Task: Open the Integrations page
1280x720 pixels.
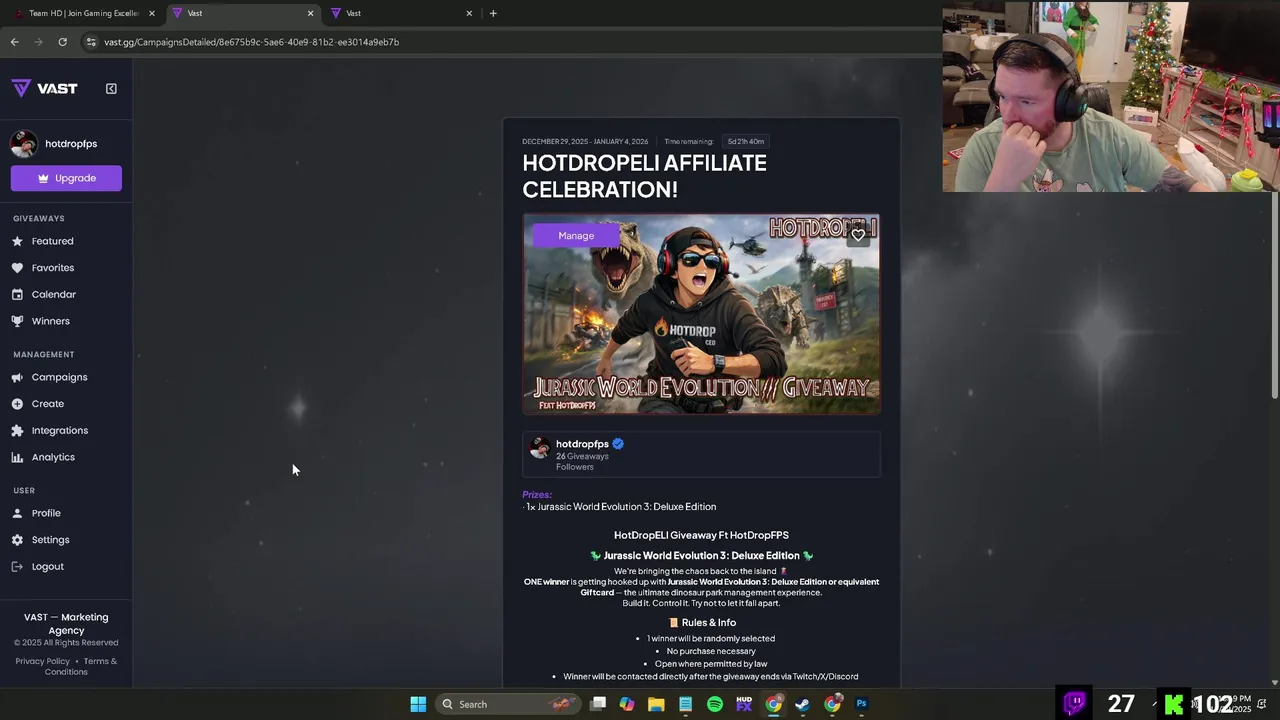Action: coord(59,430)
